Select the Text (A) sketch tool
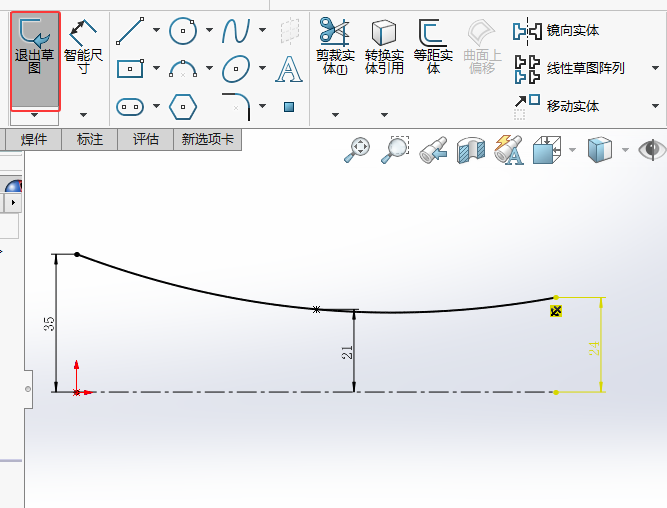Viewport: 667px width, 508px height. [x=289, y=68]
